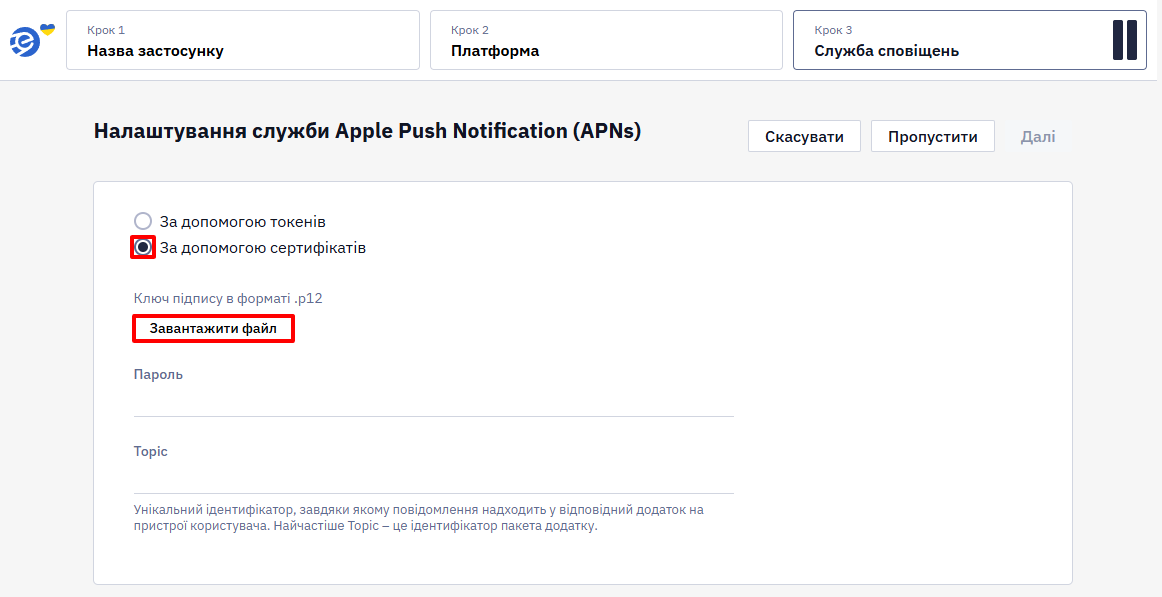Image resolution: width=1162 pixels, height=597 pixels.
Task: Select the За допомогою токенів radio button
Action: (x=142, y=221)
